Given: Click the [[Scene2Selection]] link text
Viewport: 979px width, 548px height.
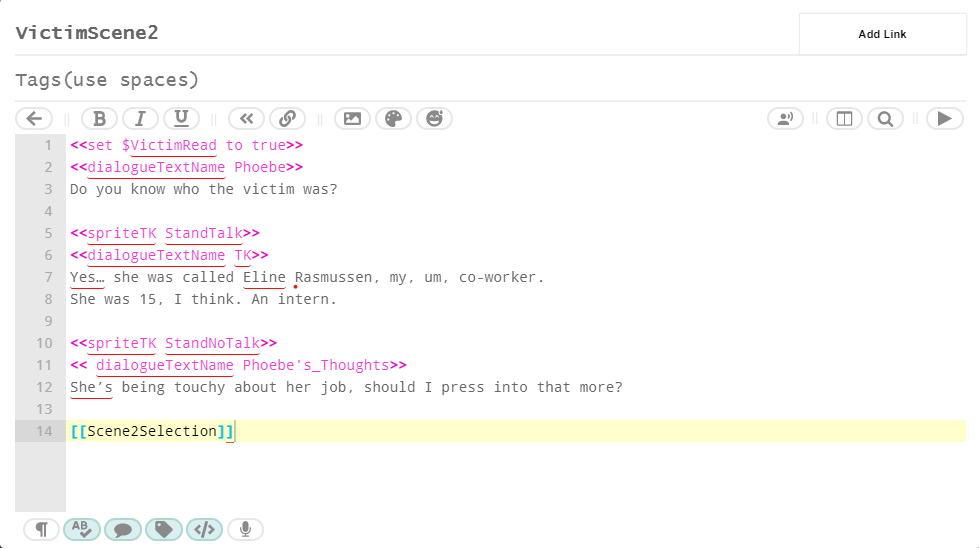Looking at the screenshot, I should [152, 431].
